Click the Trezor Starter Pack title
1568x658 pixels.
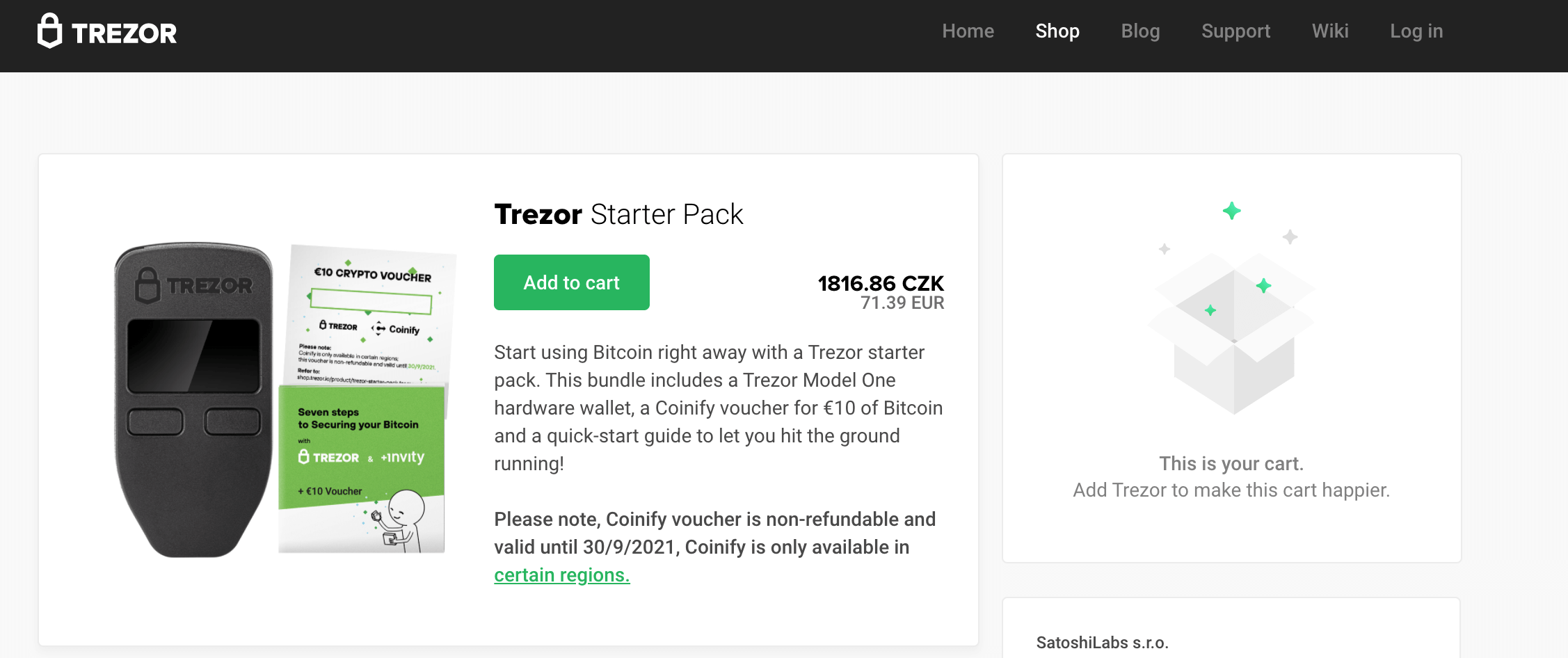tap(618, 214)
